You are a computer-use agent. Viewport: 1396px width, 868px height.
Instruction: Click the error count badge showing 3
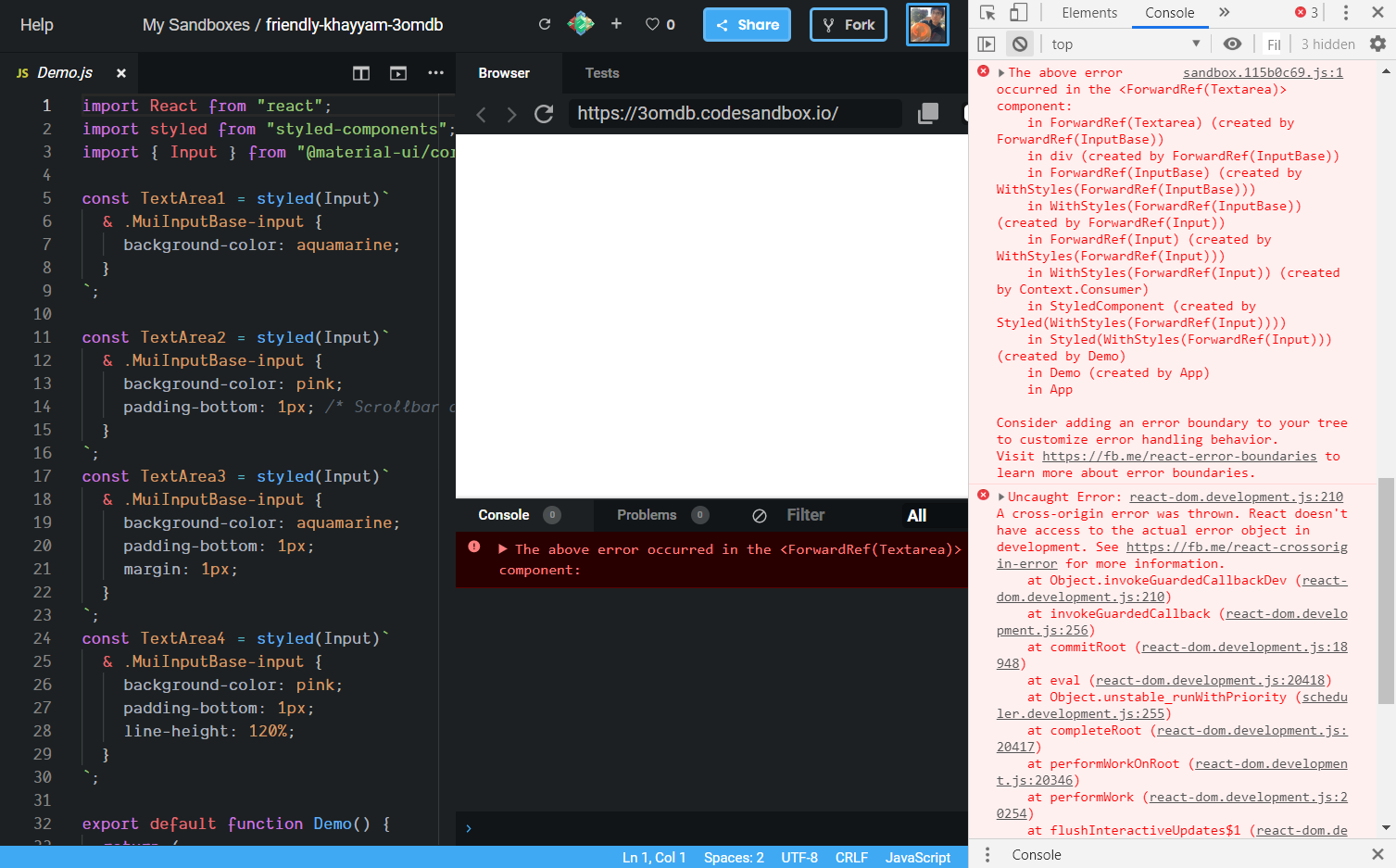coord(1301,13)
